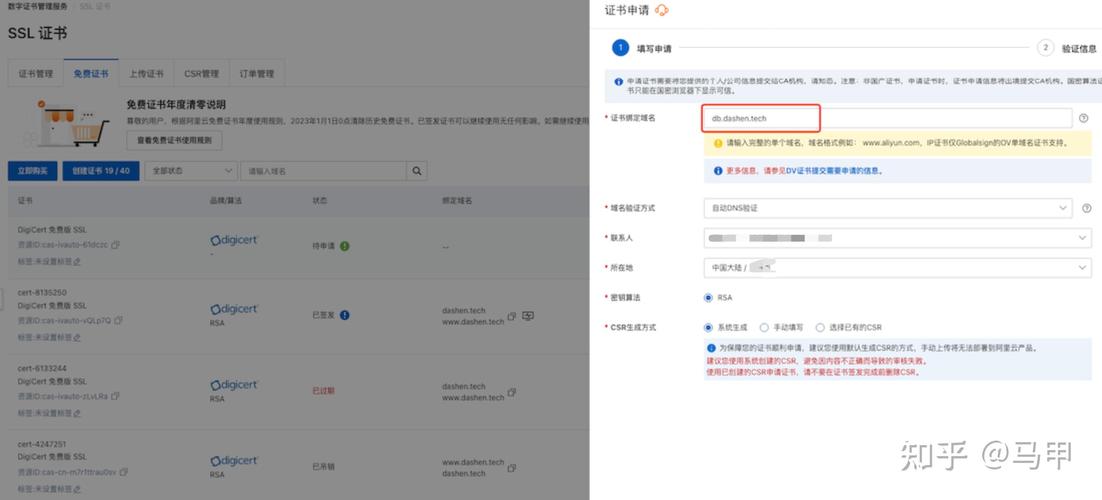Screen dimensions: 1102x500
Task: Click the blue info icon beside 已签发
Action: point(344,315)
